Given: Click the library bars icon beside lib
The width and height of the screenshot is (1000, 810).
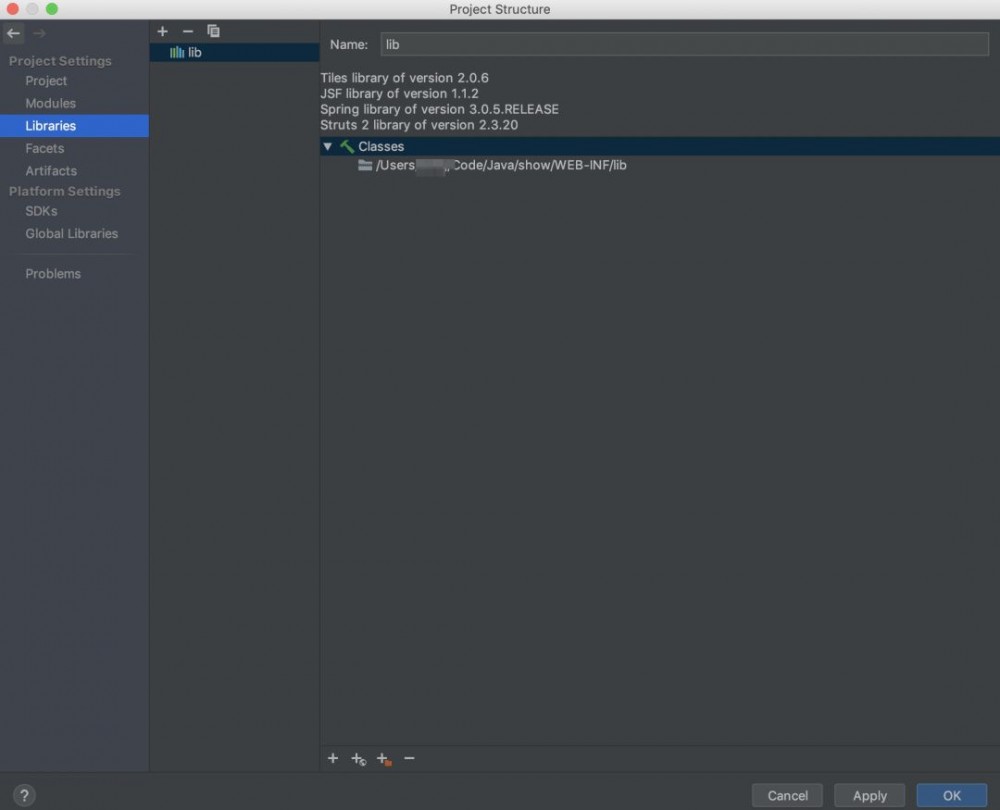Looking at the screenshot, I should click(177, 52).
